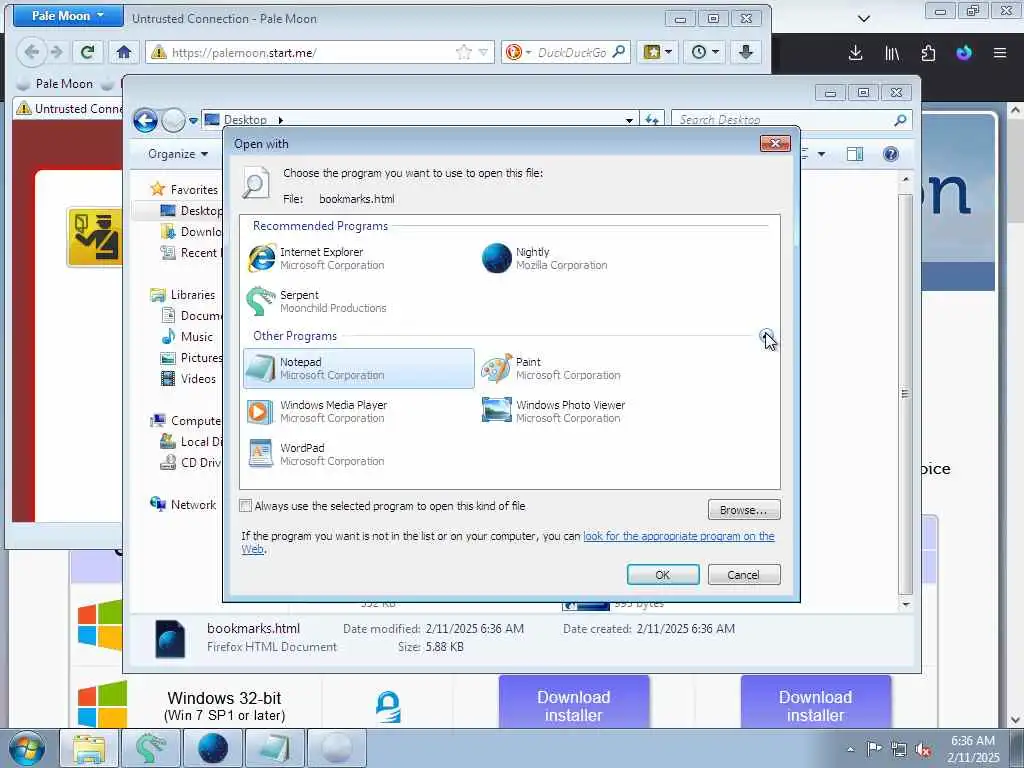Screen dimensions: 1024x768
Task: Open Pale Moon downloads arrow button
Action: [x=745, y=52]
